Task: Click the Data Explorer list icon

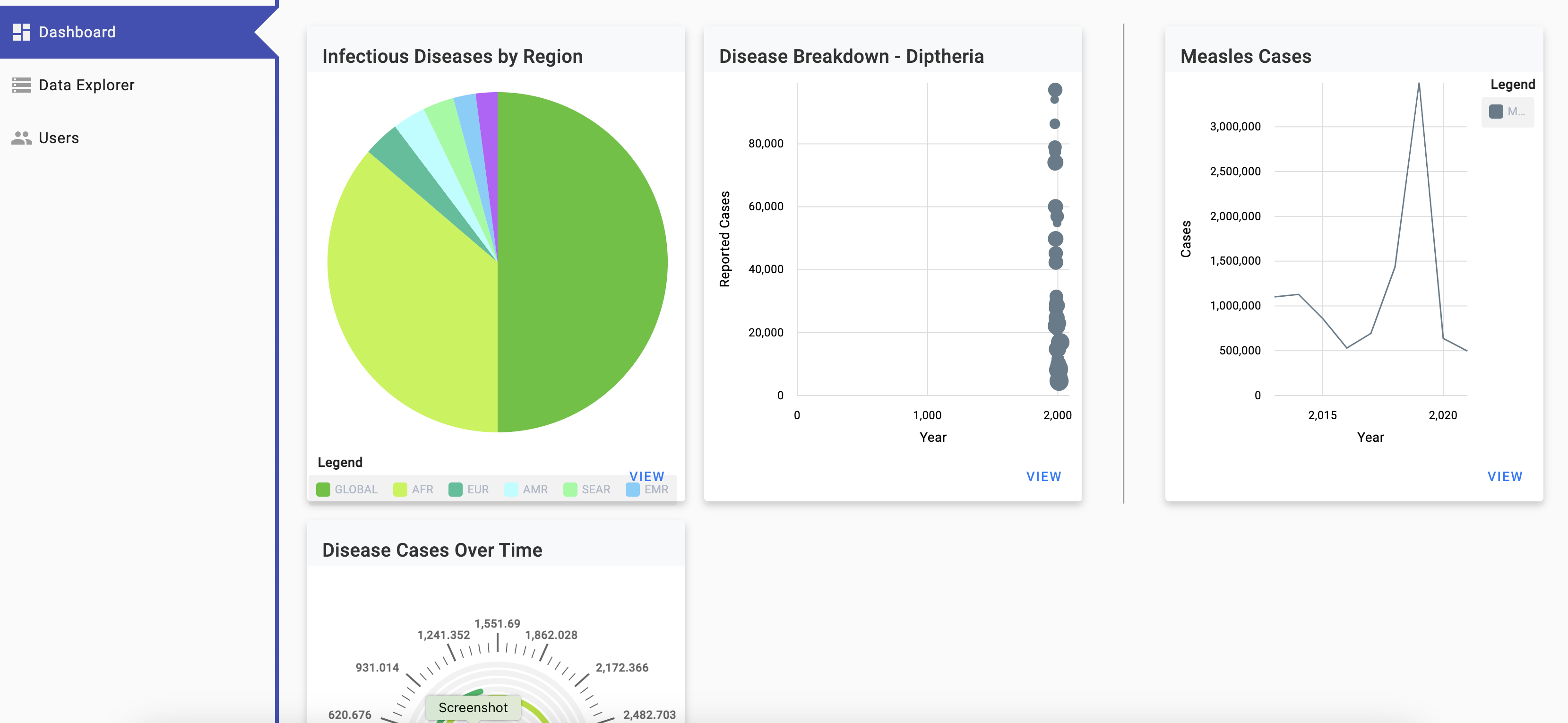Action: click(x=21, y=85)
